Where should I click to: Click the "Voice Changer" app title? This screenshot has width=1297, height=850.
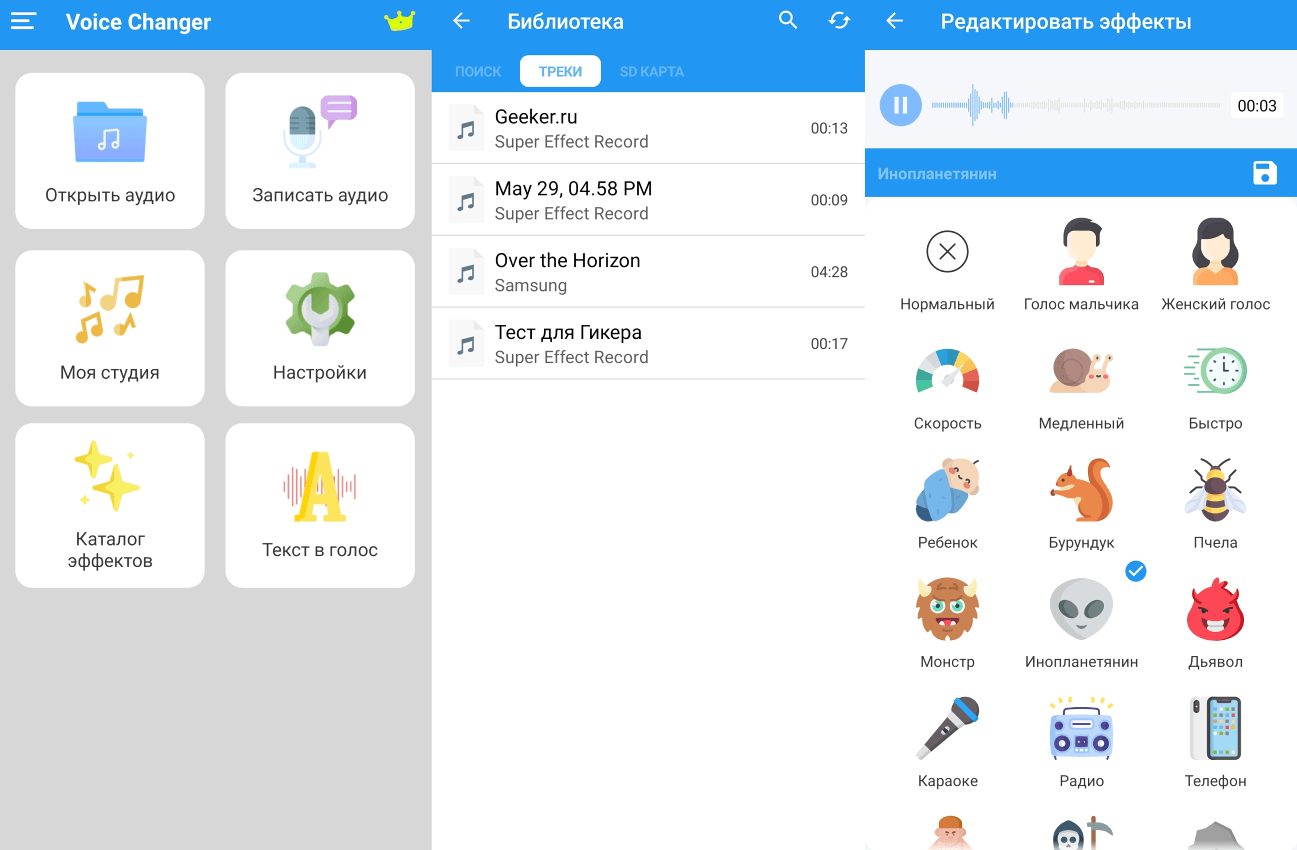[138, 22]
